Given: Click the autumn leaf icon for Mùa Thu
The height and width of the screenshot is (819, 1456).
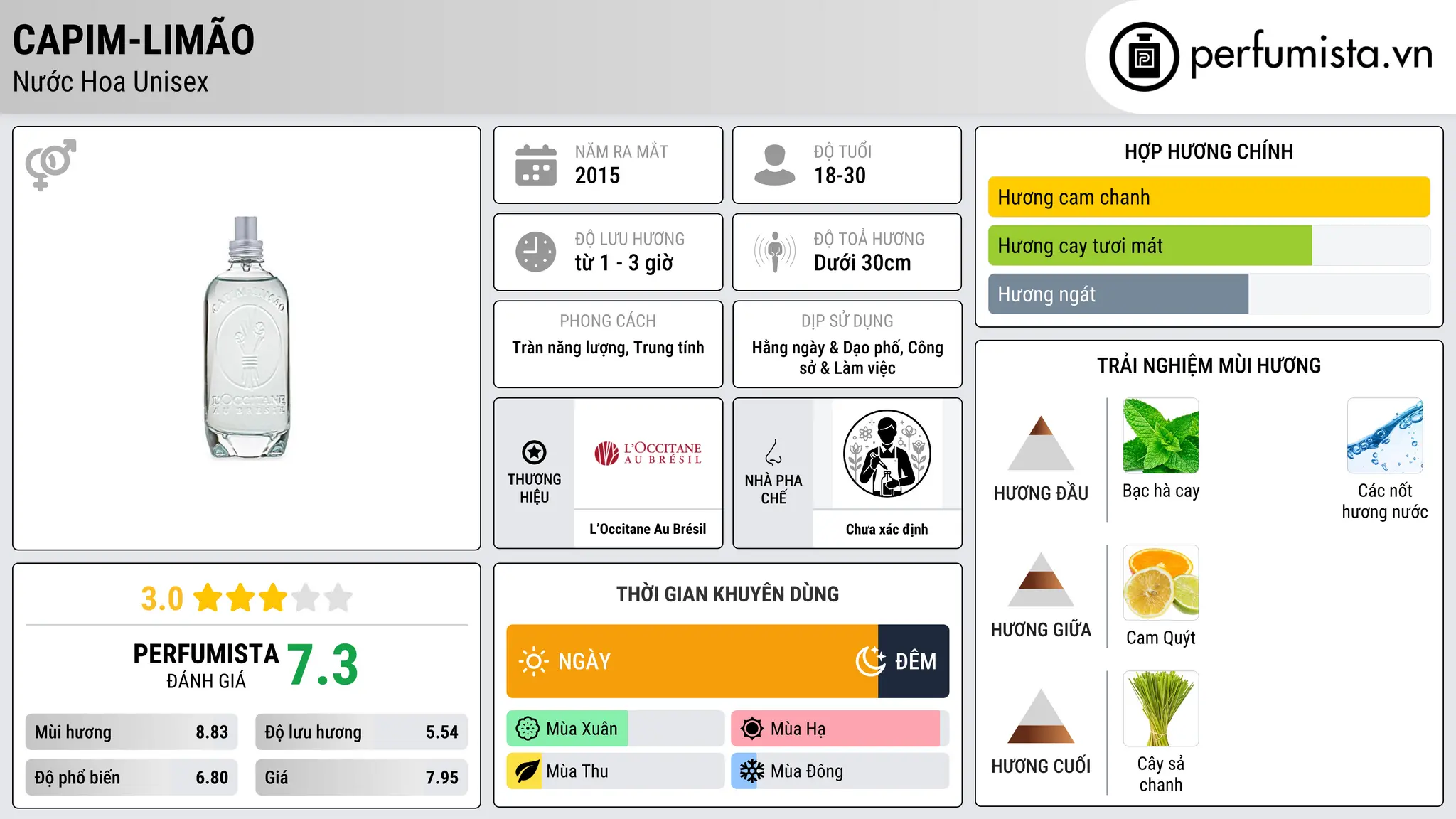Looking at the screenshot, I should [x=528, y=771].
